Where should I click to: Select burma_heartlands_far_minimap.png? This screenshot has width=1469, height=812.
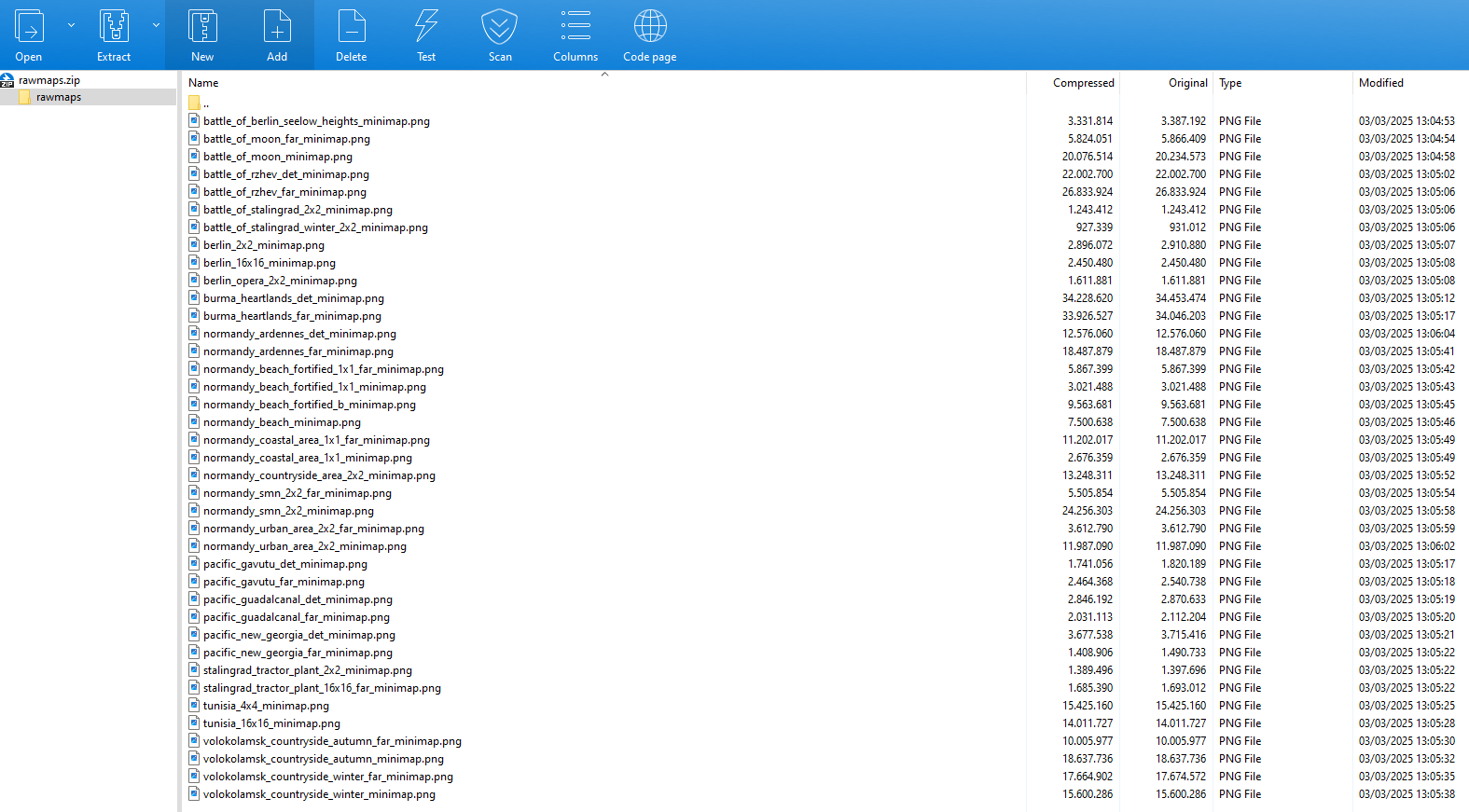[x=292, y=316]
